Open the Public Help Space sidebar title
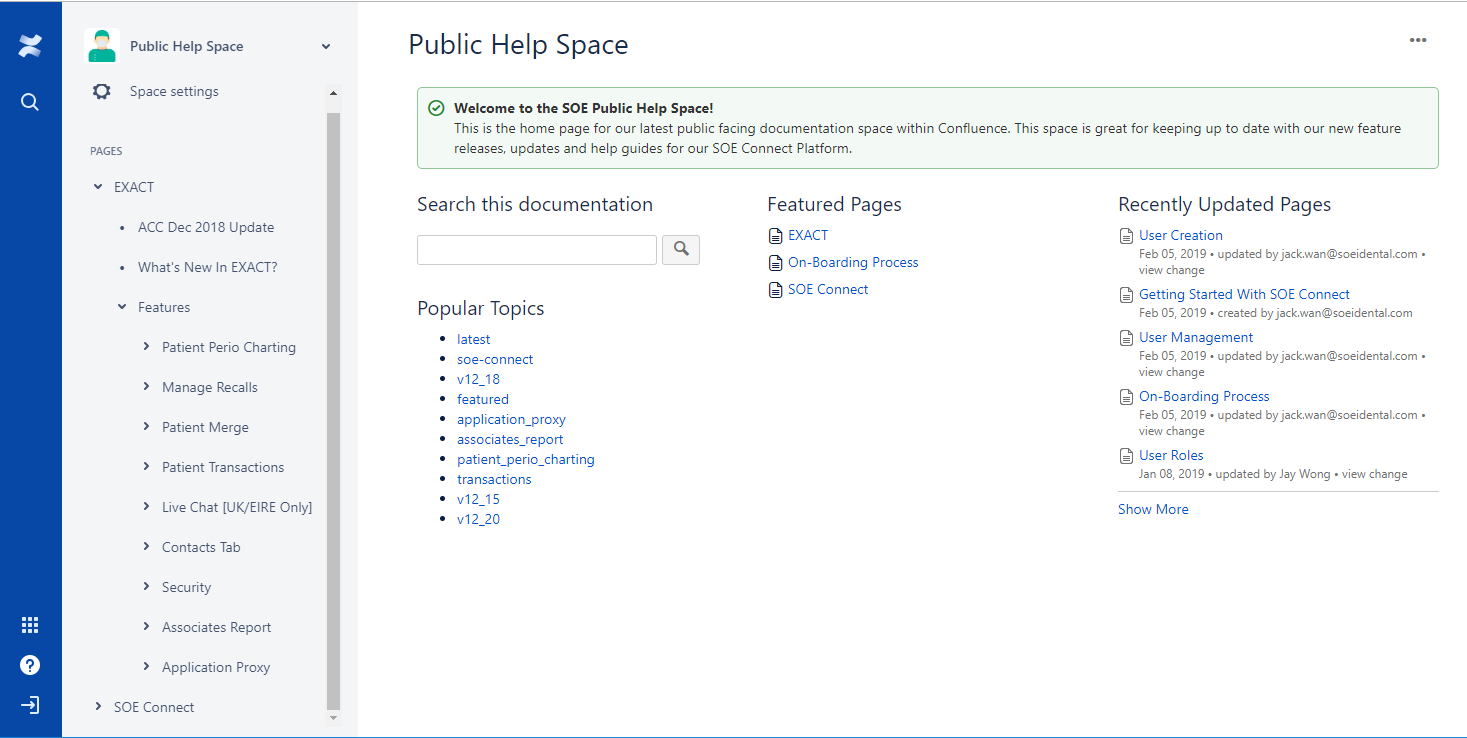1467x738 pixels. [x=187, y=46]
